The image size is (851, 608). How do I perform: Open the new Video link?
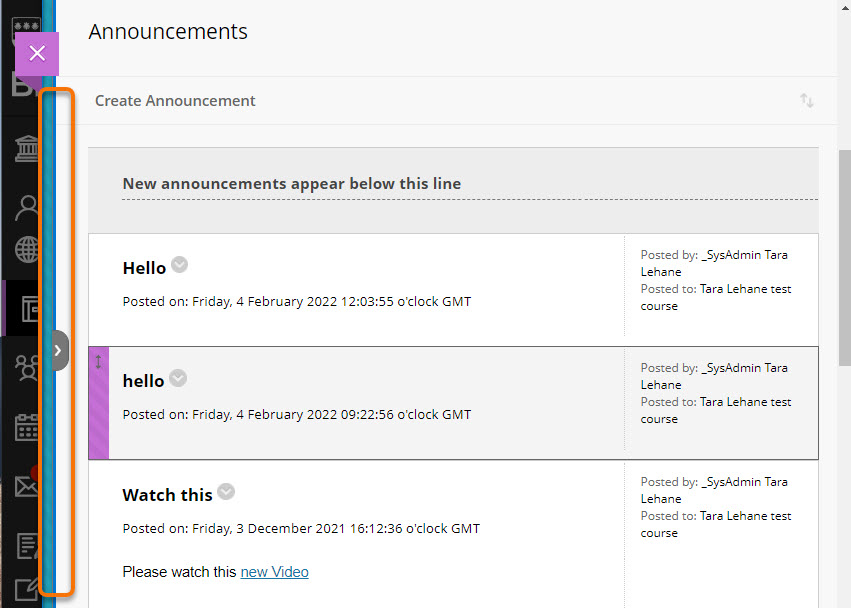pos(275,572)
